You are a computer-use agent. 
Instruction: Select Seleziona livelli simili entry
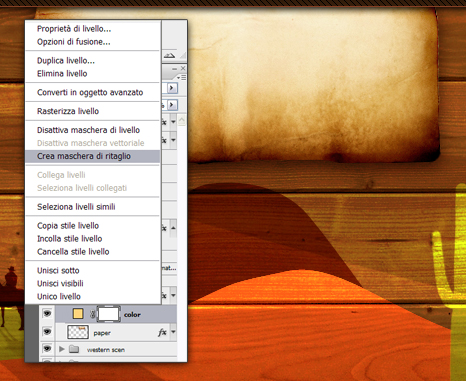(x=76, y=207)
